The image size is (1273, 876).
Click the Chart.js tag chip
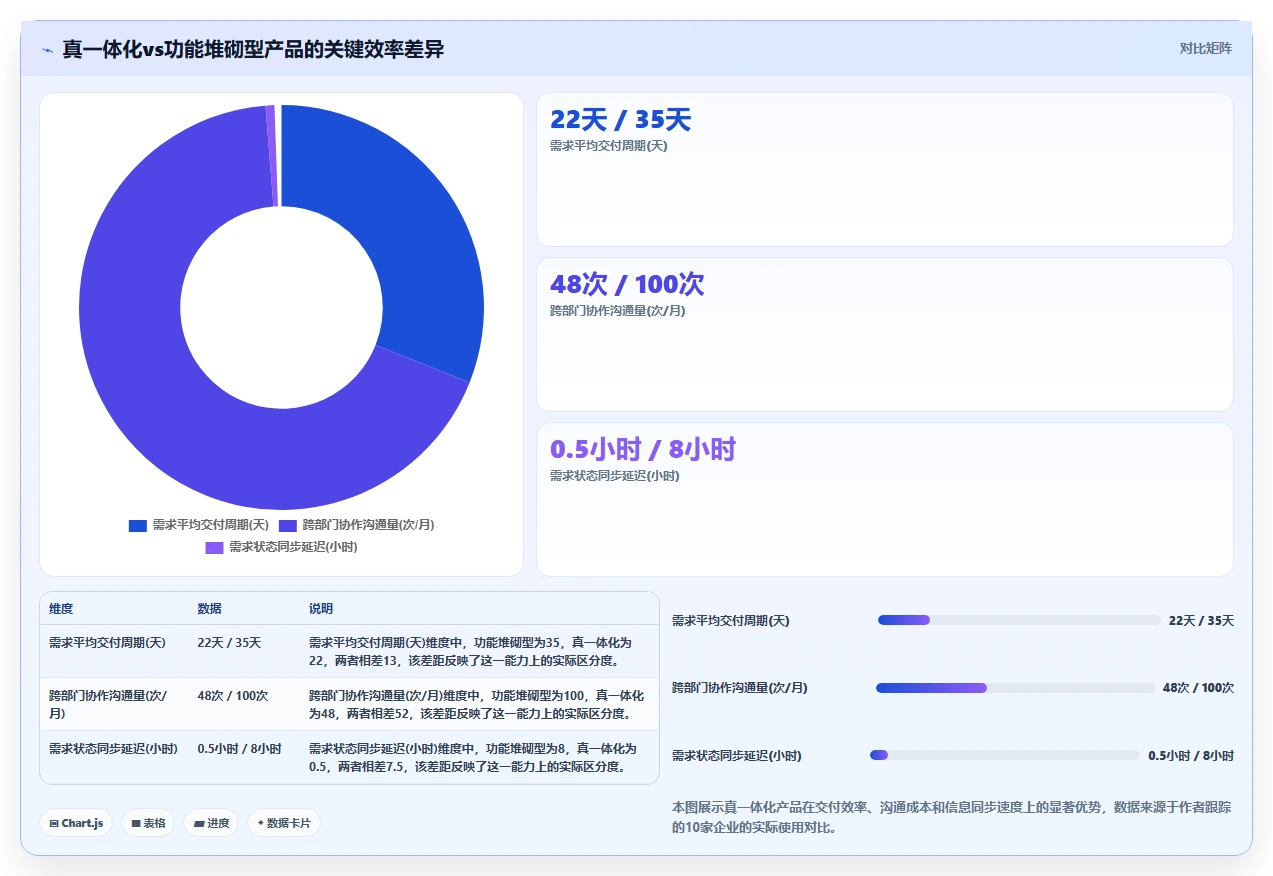point(76,823)
